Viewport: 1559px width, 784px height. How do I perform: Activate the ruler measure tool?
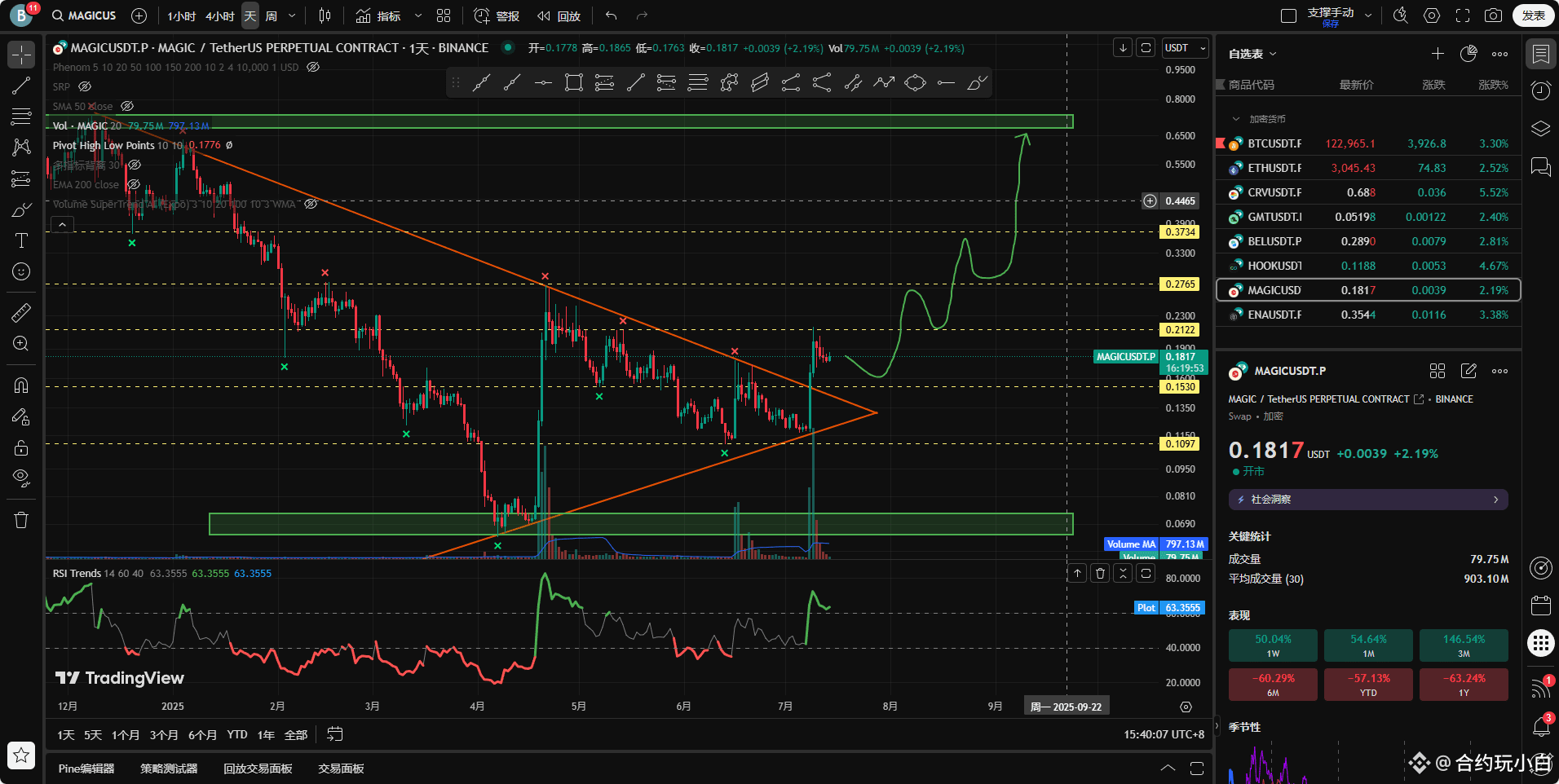click(21, 312)
